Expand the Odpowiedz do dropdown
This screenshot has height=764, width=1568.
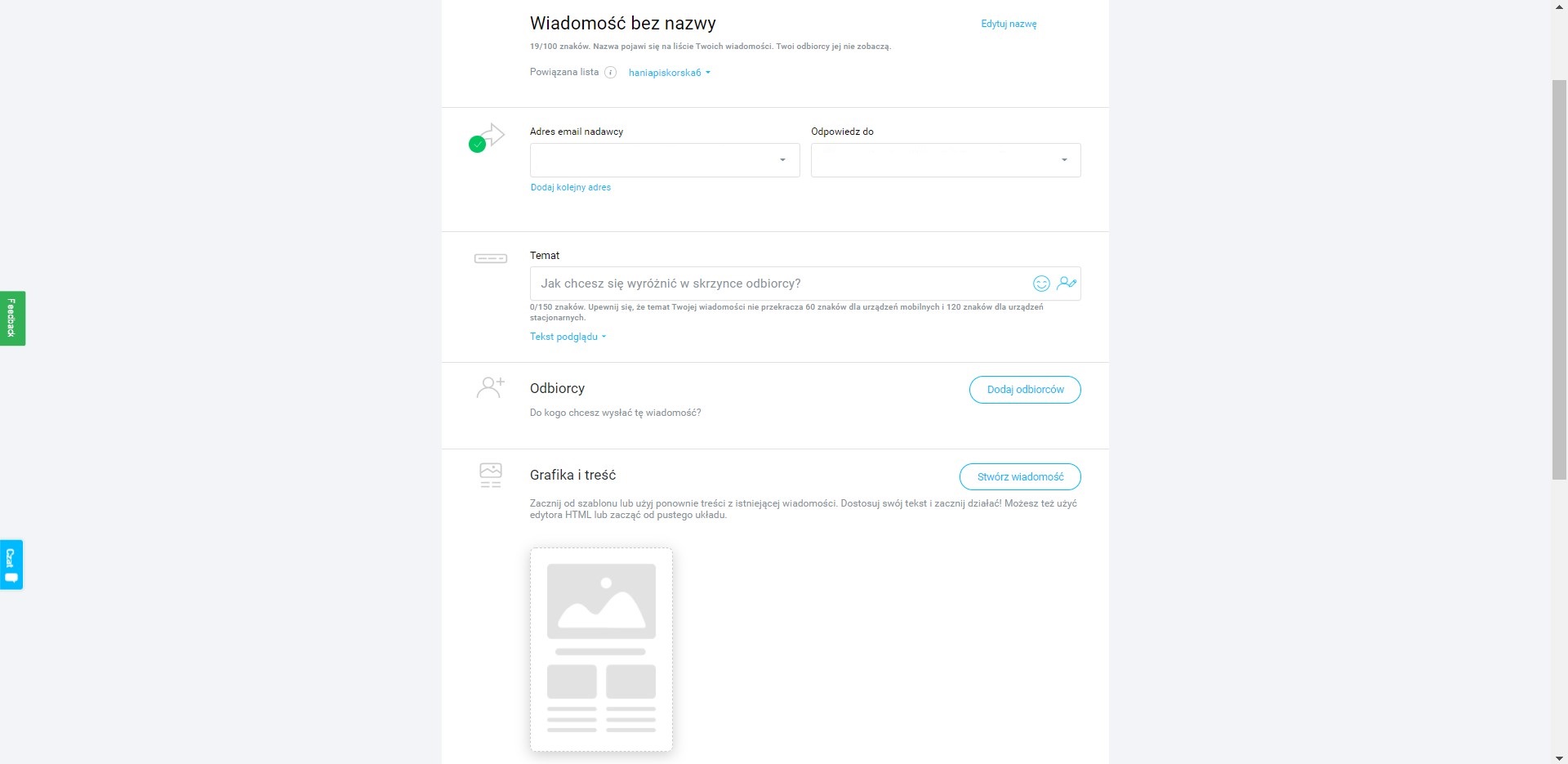946,160
